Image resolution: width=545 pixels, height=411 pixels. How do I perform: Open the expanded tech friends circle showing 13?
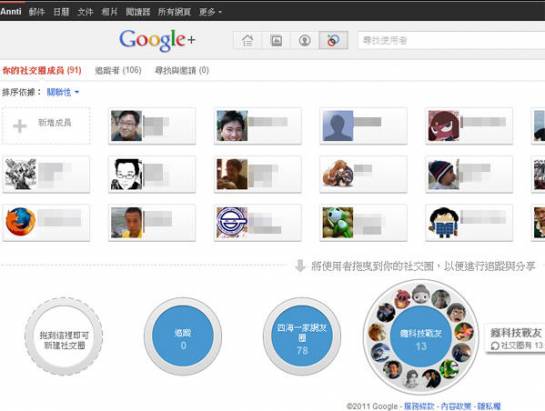[x=421, y=336]
